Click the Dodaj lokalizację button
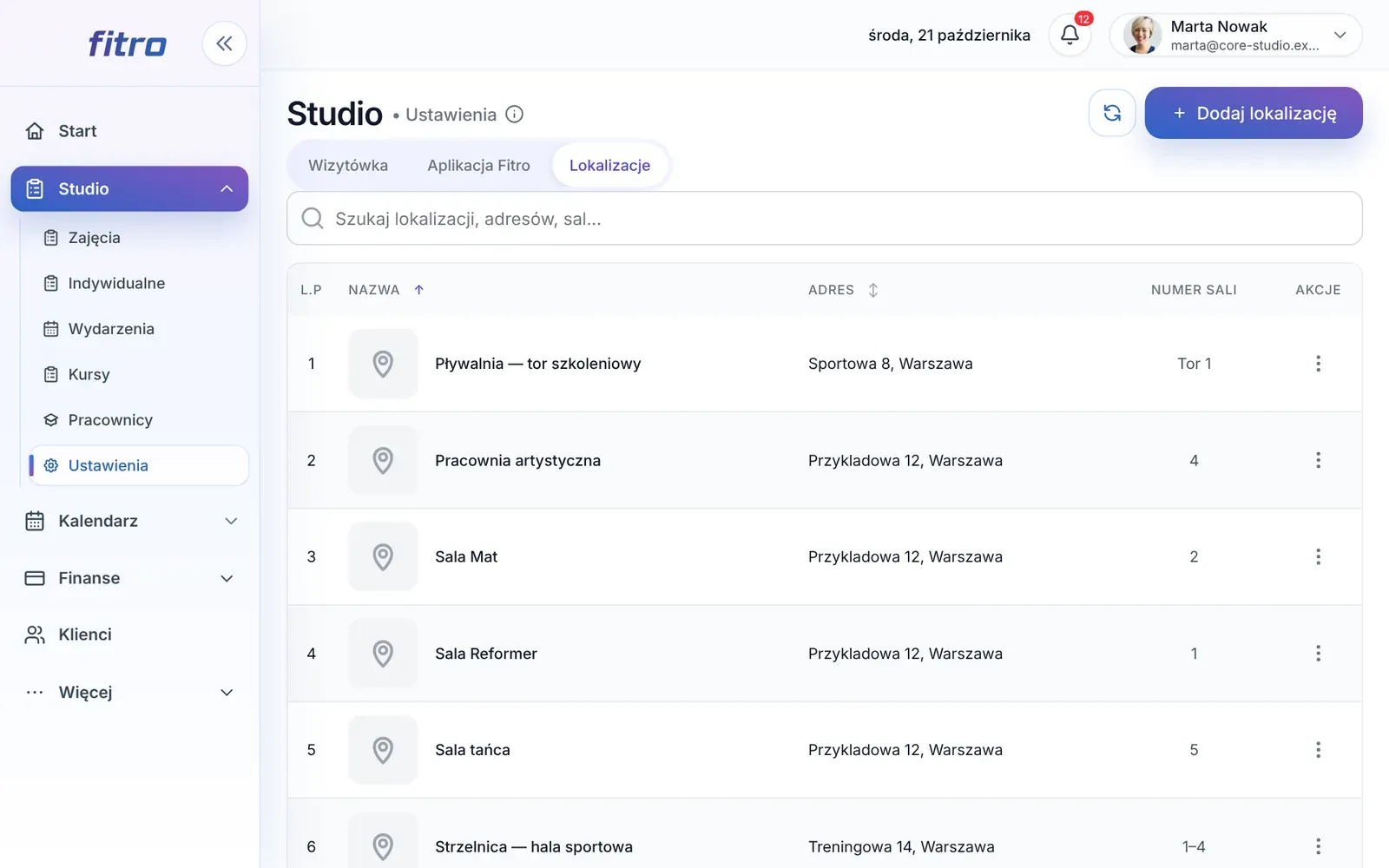 (x=1254, y=113)
